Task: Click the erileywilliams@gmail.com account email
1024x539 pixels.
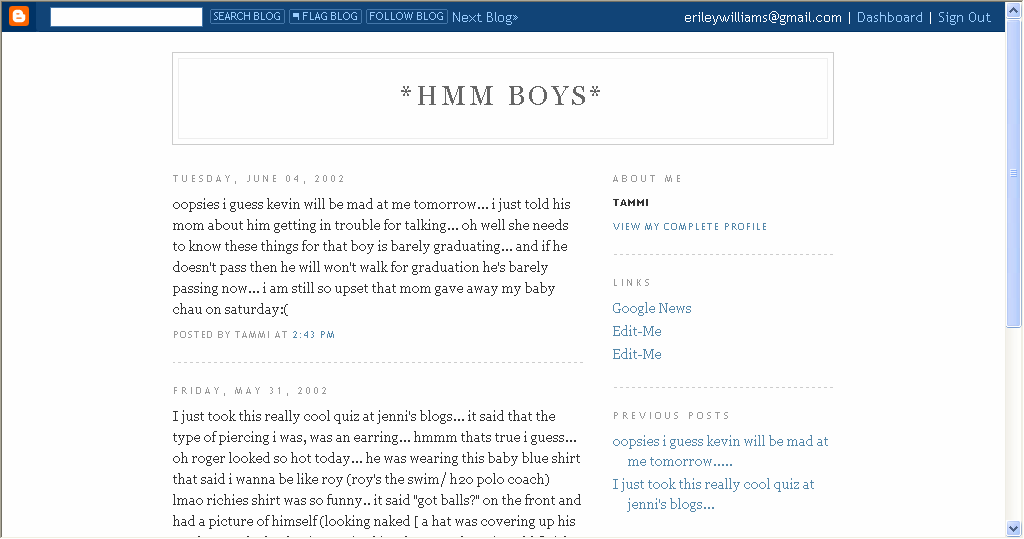Action: (762, 17)
